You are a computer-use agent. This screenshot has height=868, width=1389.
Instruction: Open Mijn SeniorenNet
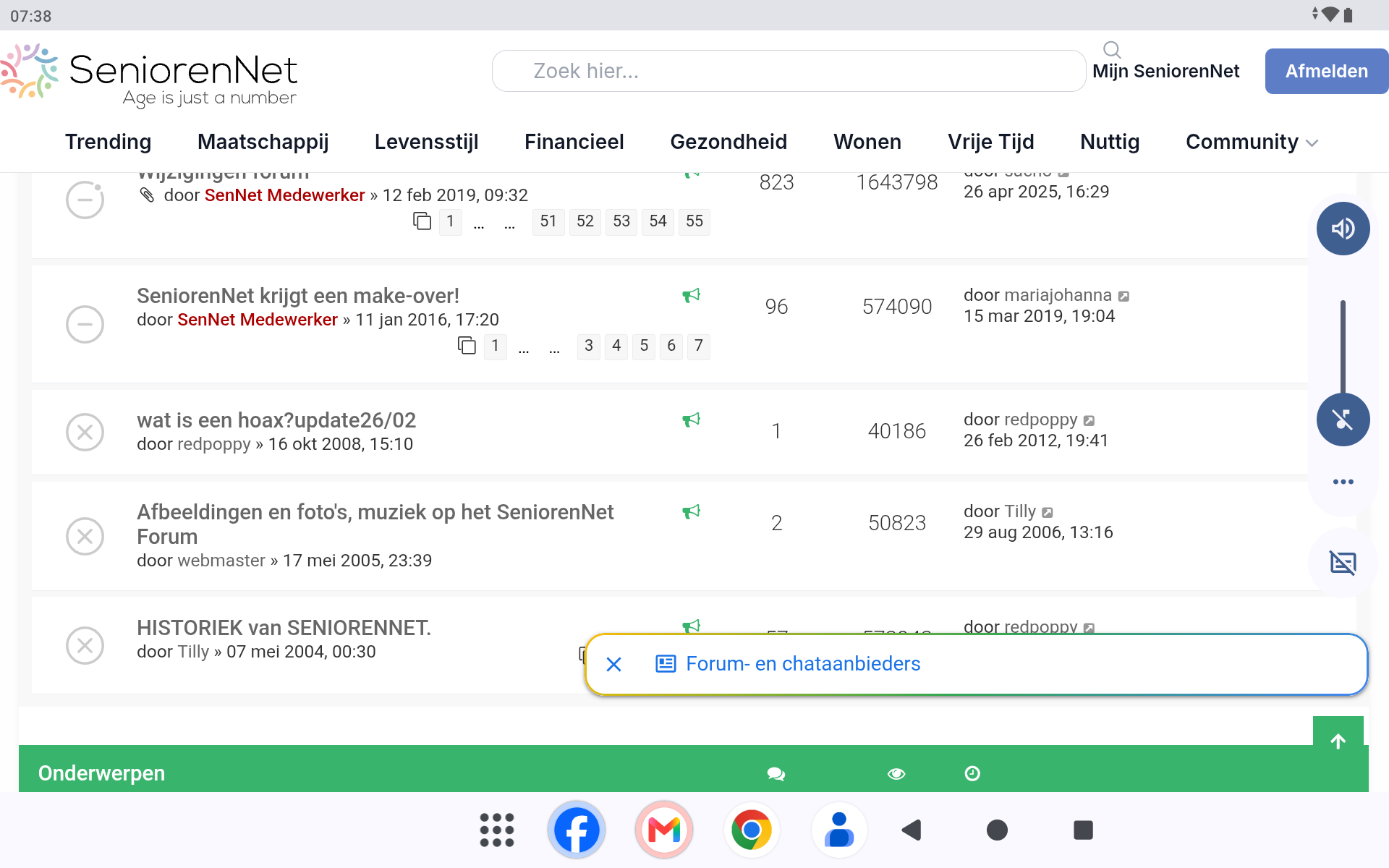[x=1166, y=71]
